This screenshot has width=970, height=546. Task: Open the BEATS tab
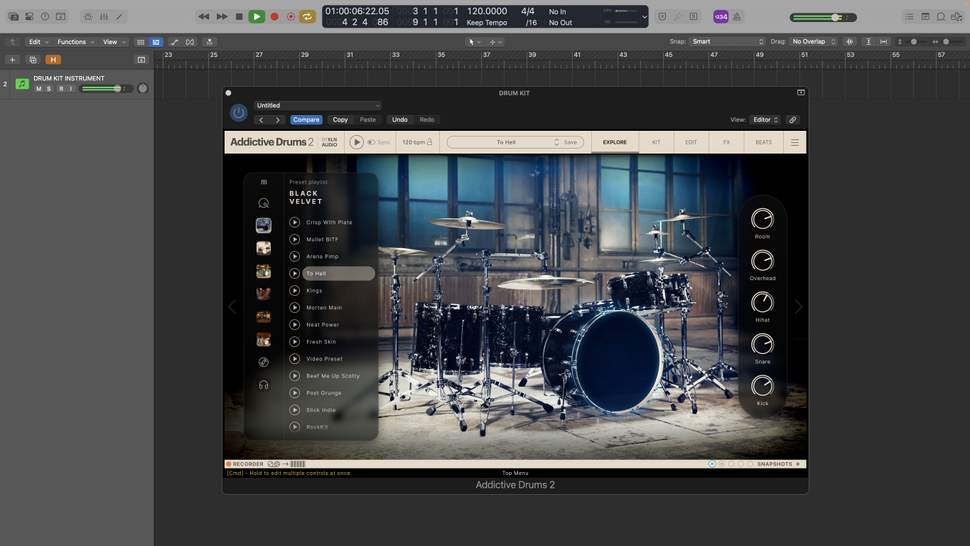[x=763, y=142]
